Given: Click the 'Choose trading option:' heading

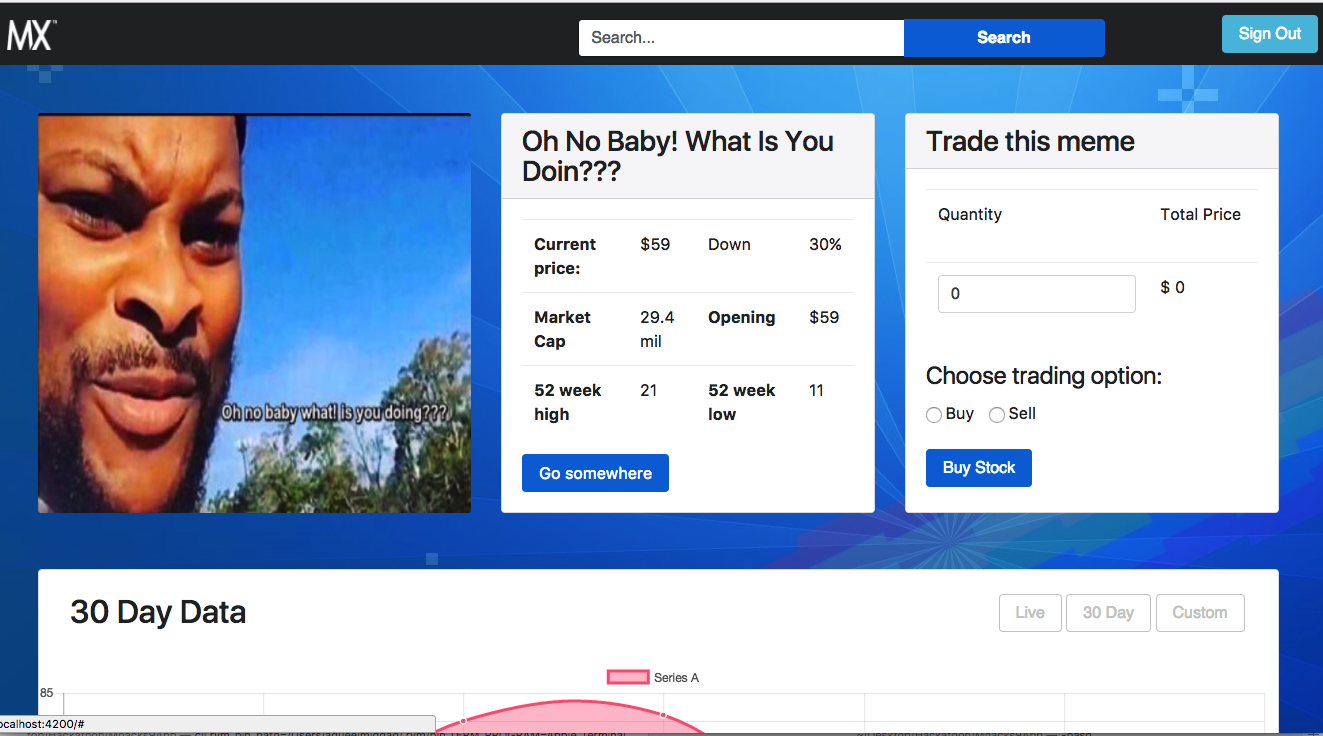Looking at the screenshot, I should (x=1044, y=376).
